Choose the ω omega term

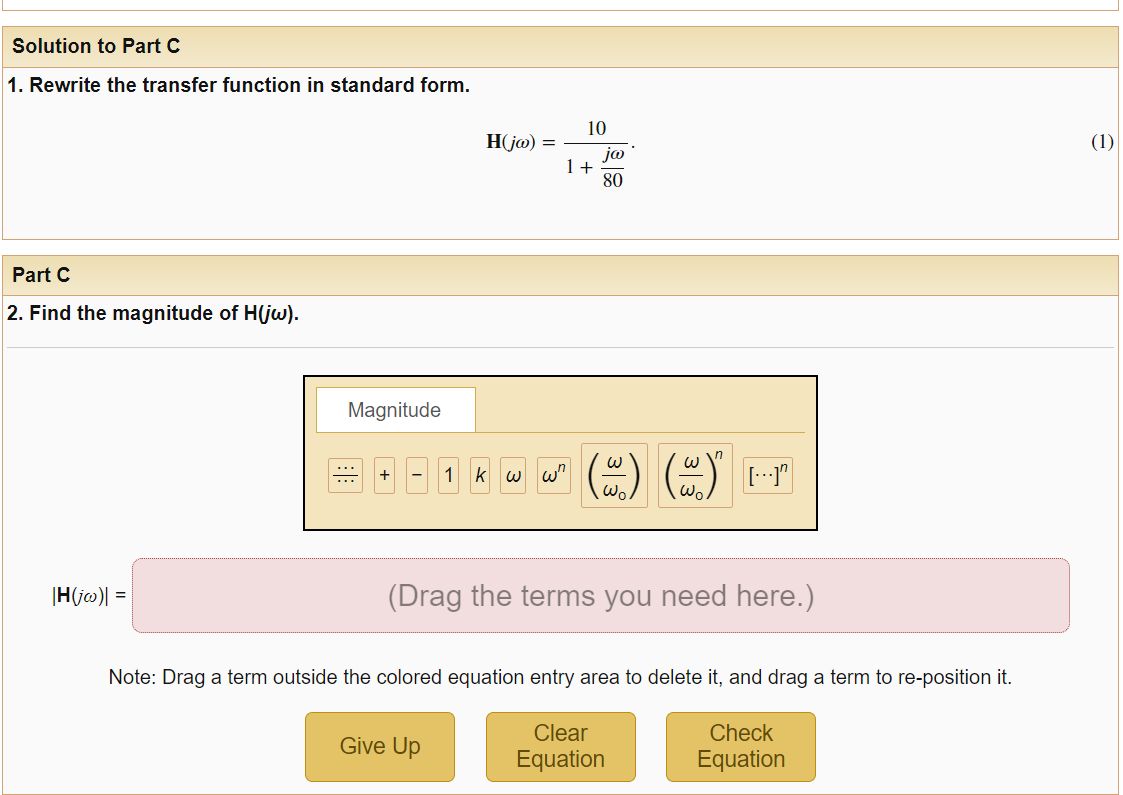point(511,475)
